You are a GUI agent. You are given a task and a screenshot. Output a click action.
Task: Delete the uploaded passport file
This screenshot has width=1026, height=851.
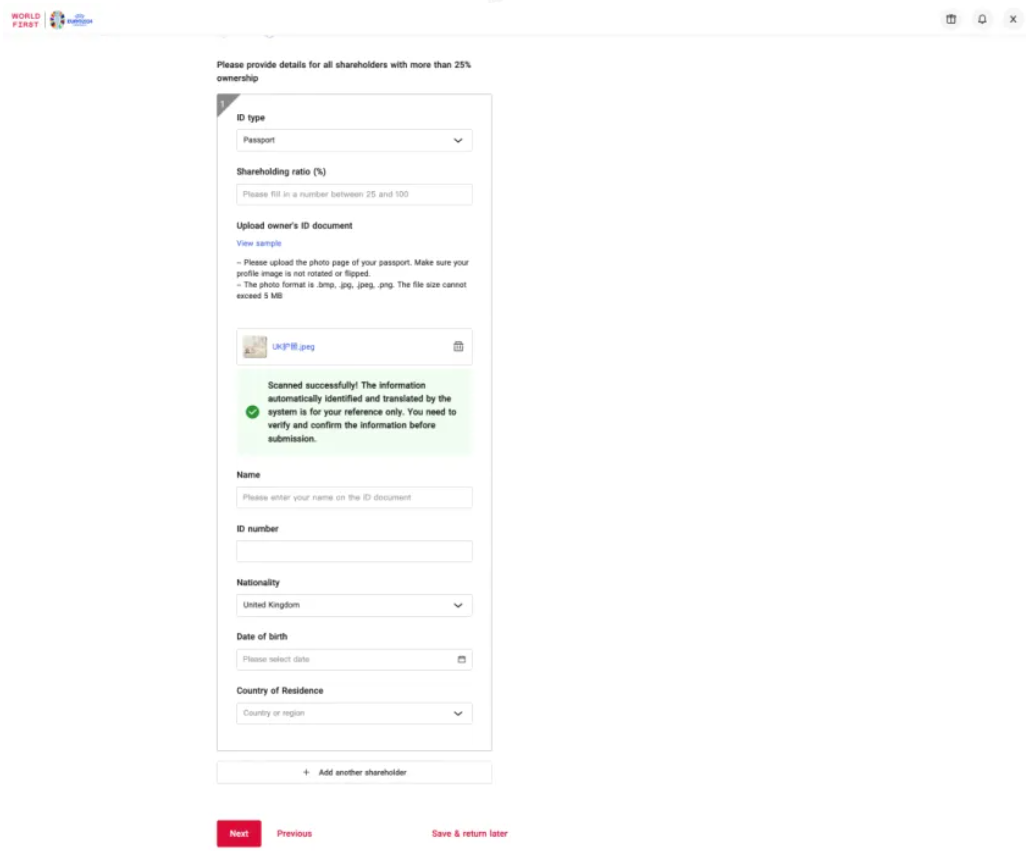(x=458, y=347)
